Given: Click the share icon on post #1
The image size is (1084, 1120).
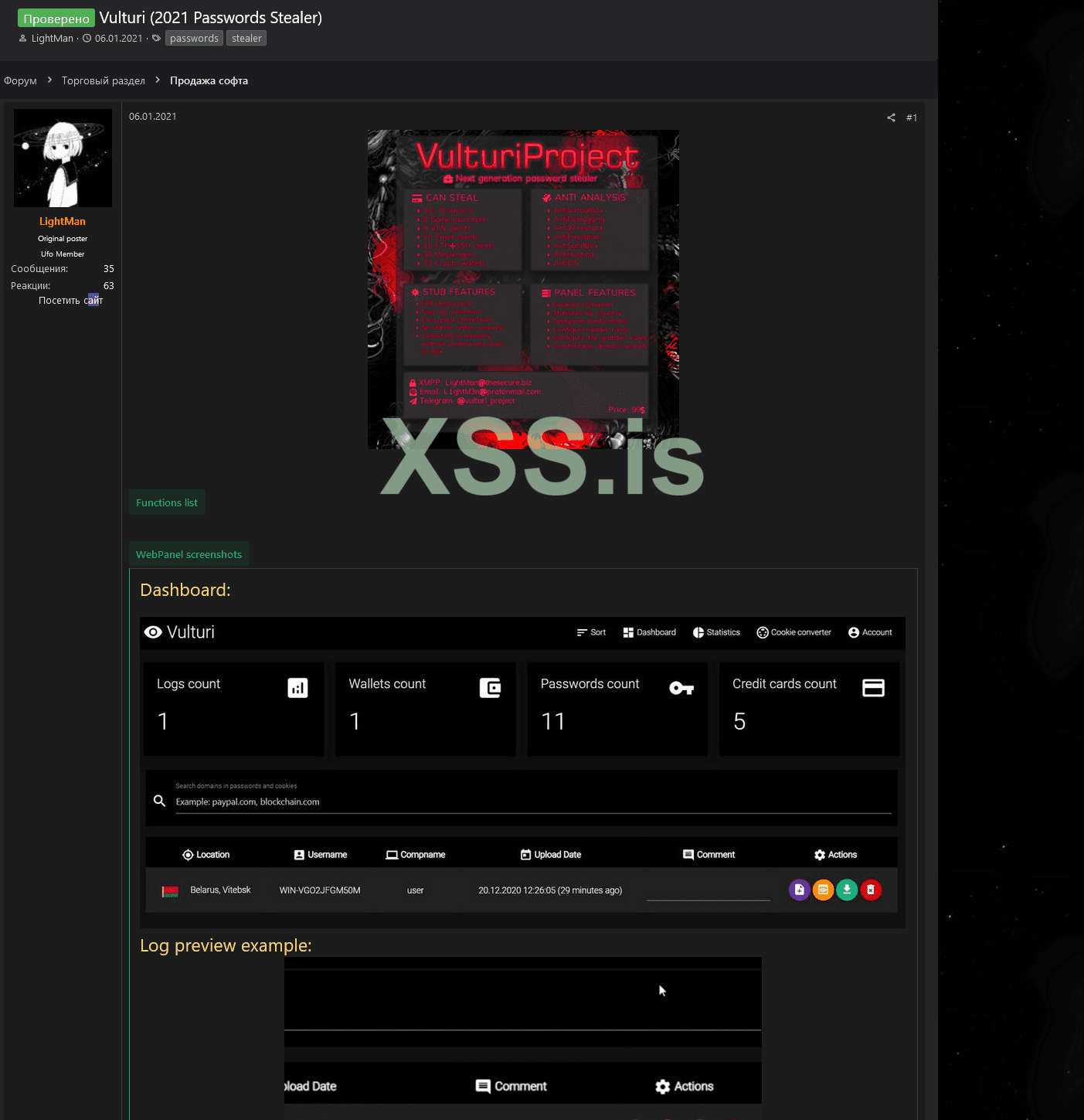Looking at the screenshot, I should pyautogui.click(x=891, y=117).
